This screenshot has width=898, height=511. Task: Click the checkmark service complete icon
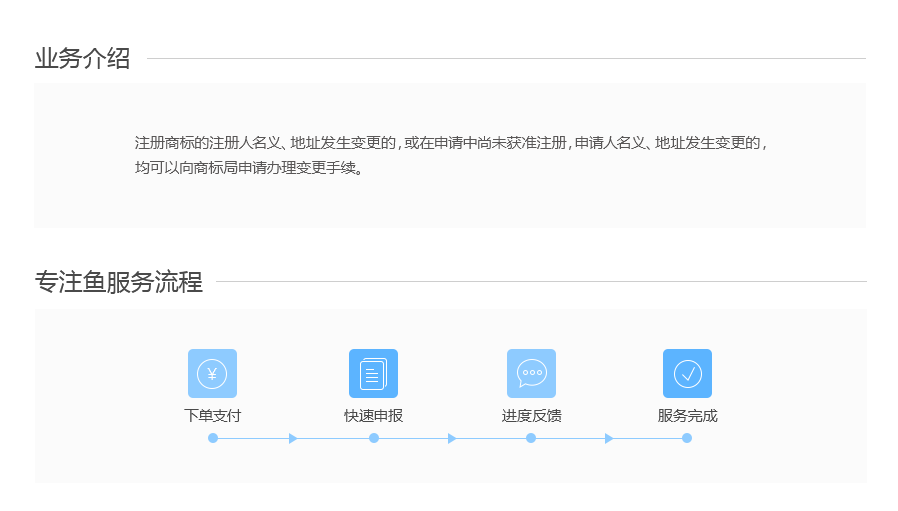click(x=687, y=373)
